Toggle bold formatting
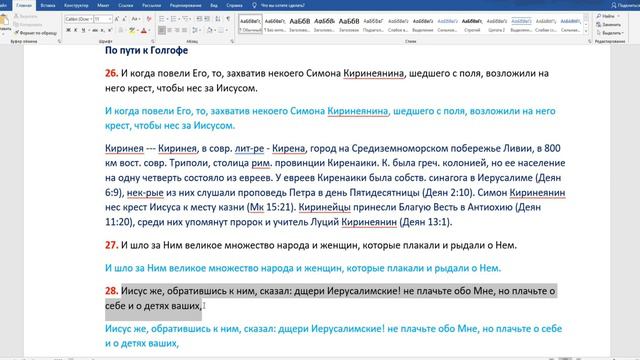This screenshot has height=360, width=640. (68, 30)
